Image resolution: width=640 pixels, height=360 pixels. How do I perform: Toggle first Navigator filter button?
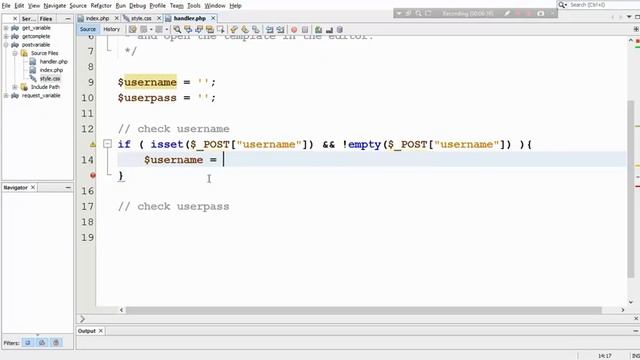(x=28, y=343)
